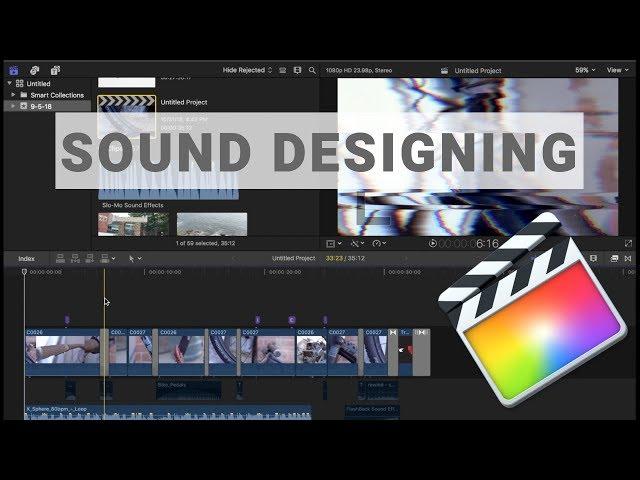Select the X_Sphere_80bpm Loop audio track
This screenshot has width=640, height=480.
(x=168, y=412)
